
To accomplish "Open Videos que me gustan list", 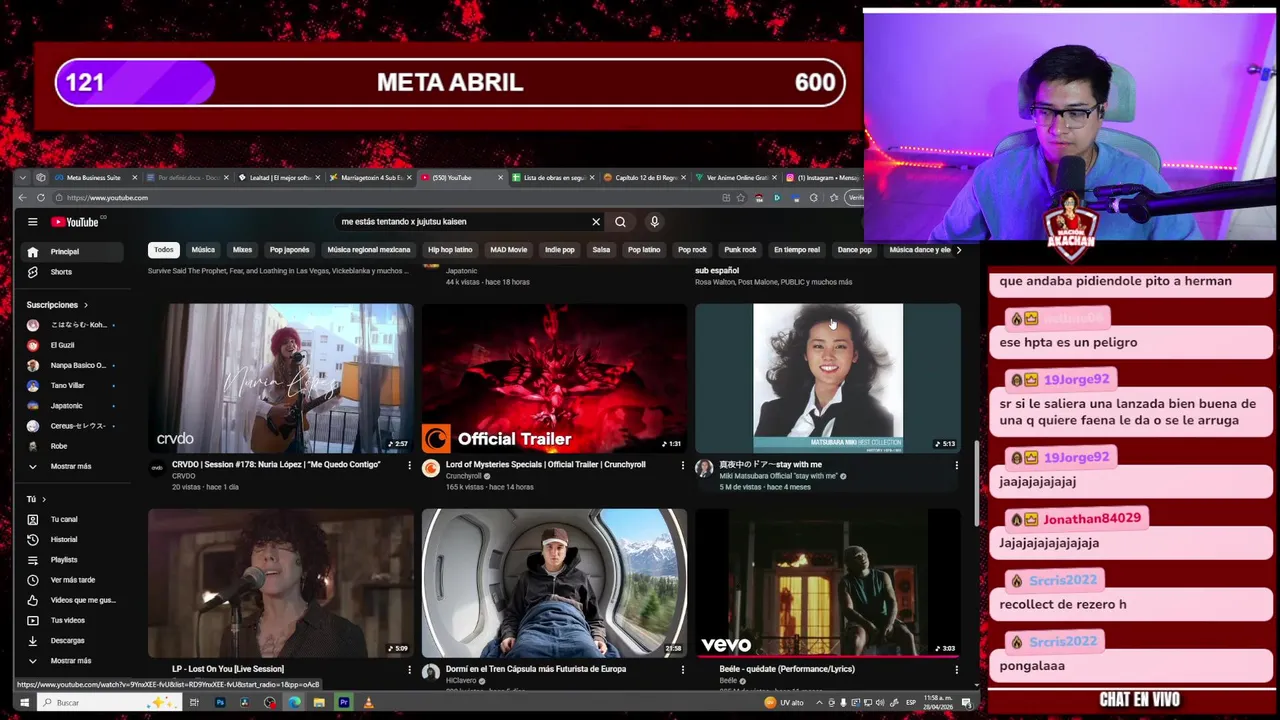I will pyautogui.click(x=70, y=600).
